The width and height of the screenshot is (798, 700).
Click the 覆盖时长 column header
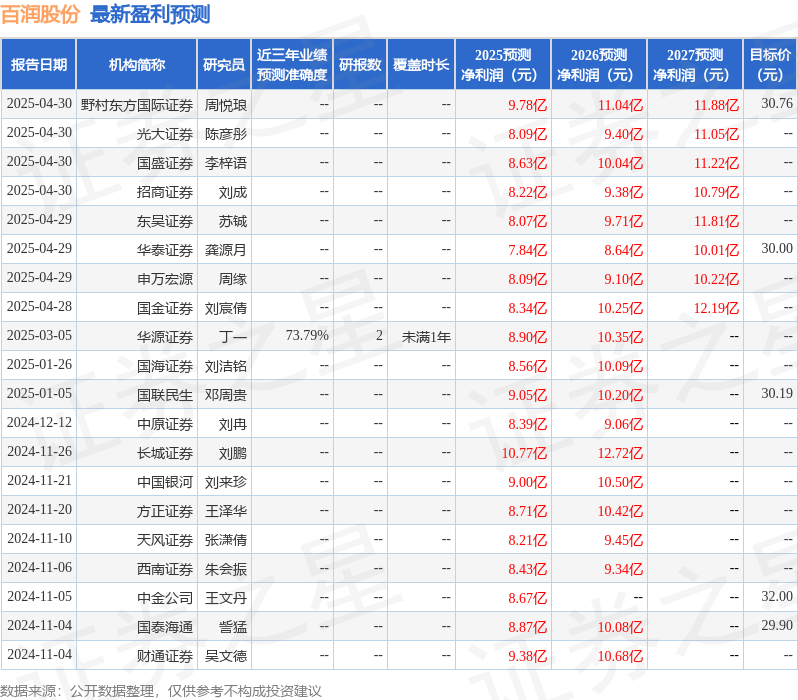pyautogui.click(x=421, y=65)
